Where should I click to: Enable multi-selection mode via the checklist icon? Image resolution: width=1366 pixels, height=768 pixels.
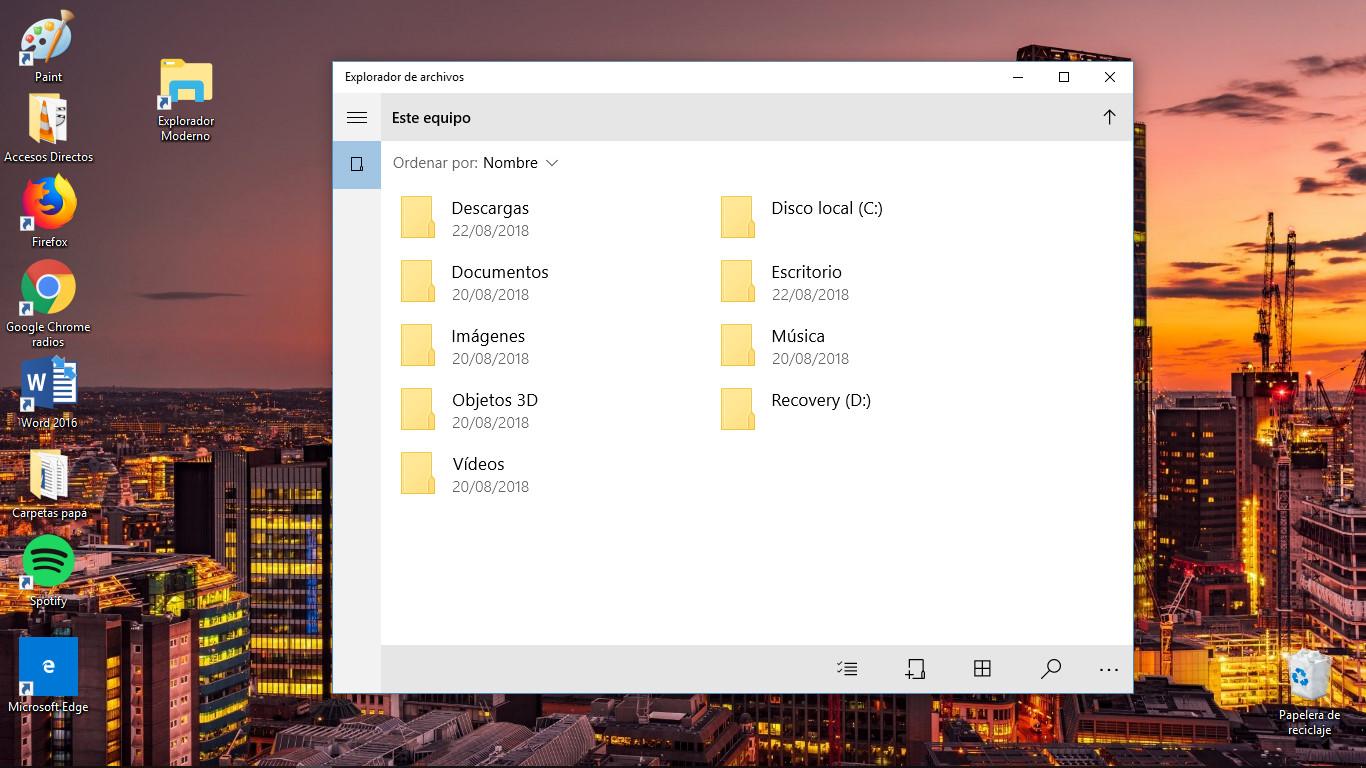point(847,669)
